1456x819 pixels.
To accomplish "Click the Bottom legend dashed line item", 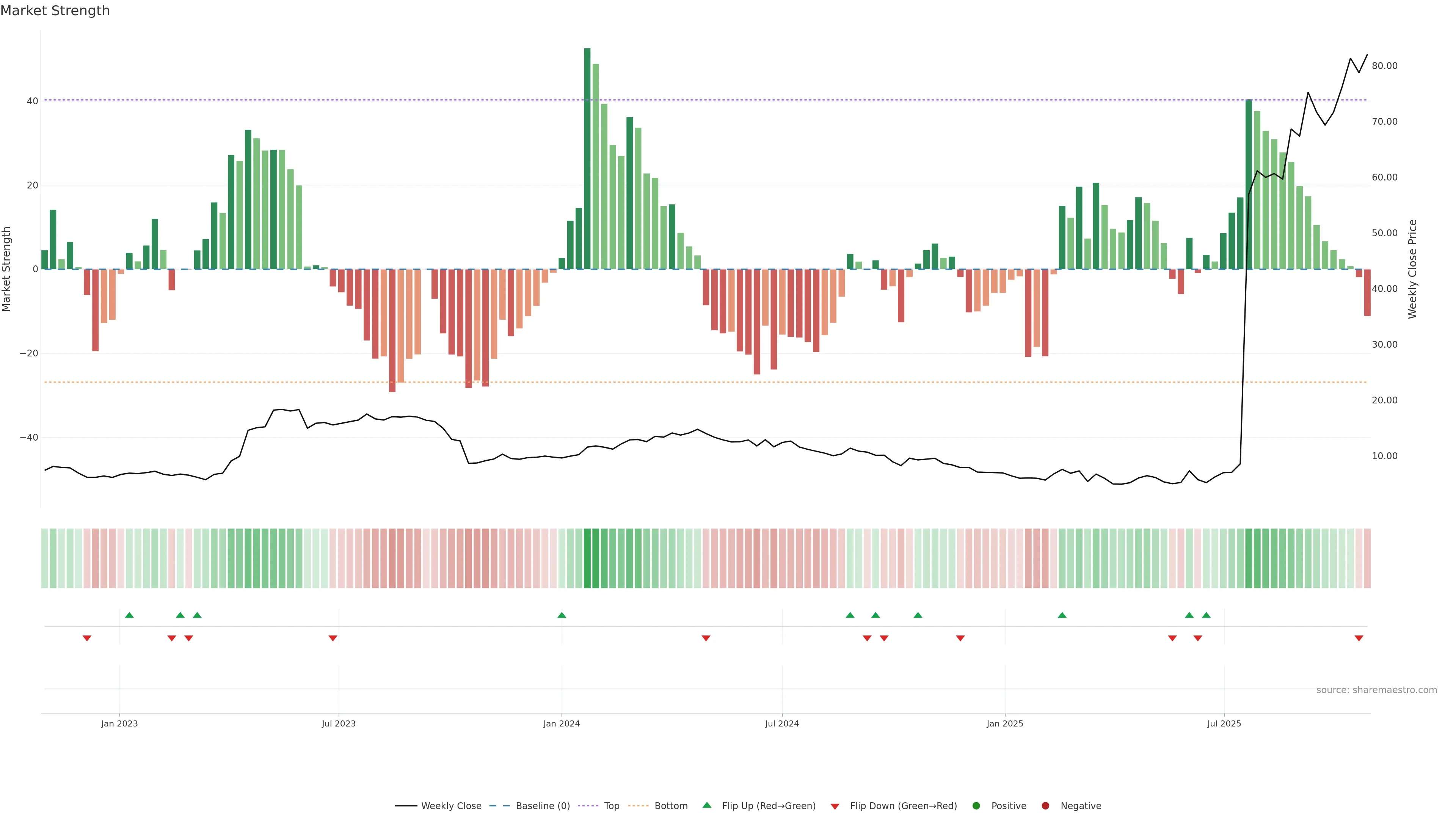I will click(638, 806).
